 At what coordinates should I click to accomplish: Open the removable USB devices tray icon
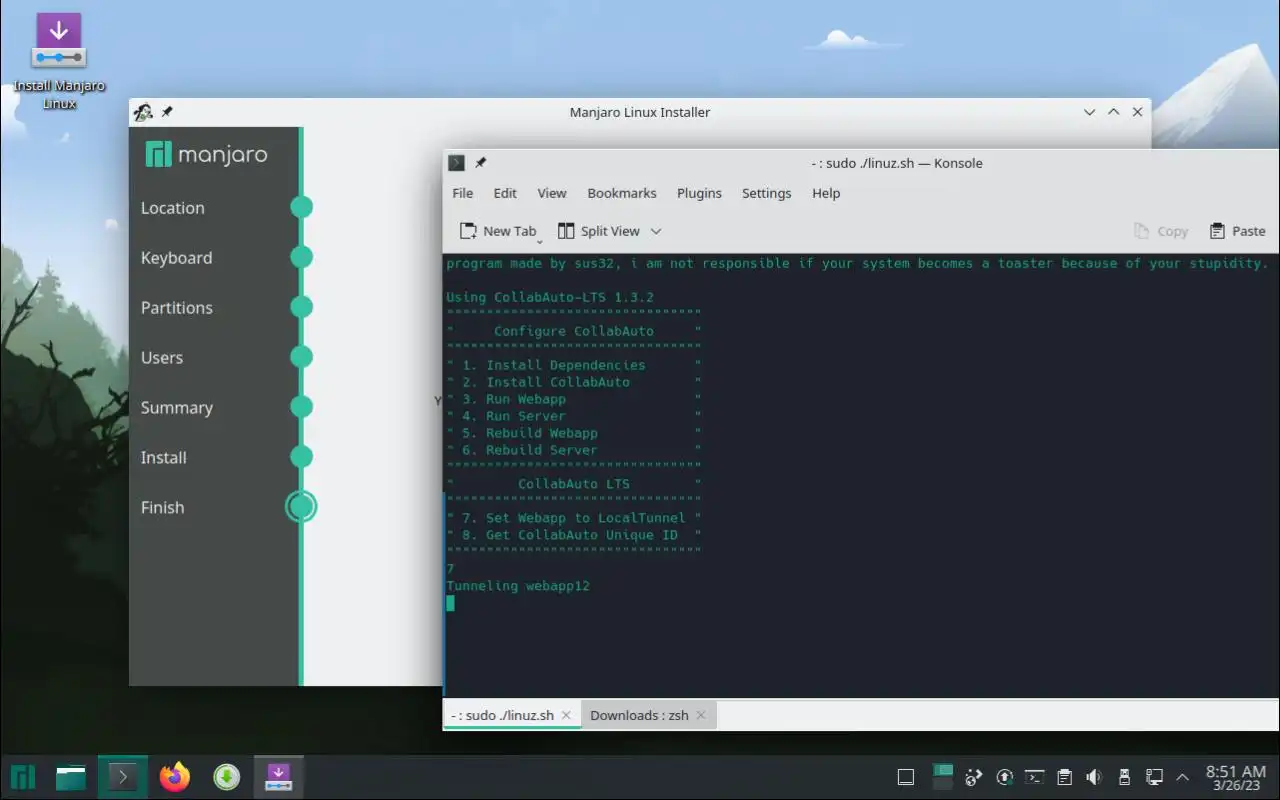click(x=1124, y=777)
